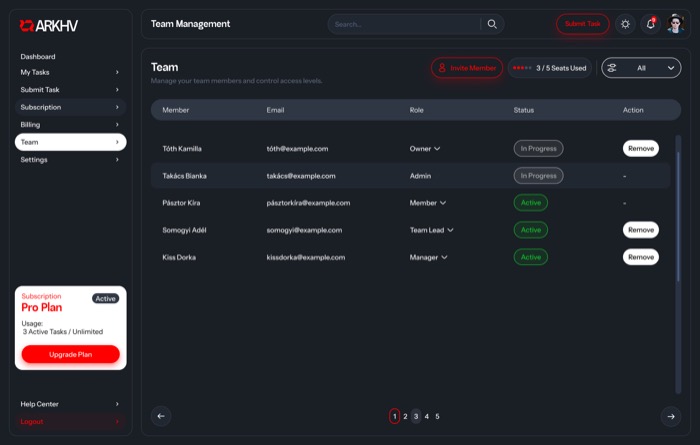The height and width of the screenshot is (445, 700).
Task: Toggle the light/dark theme sun icon
Action: click(625, 24)
